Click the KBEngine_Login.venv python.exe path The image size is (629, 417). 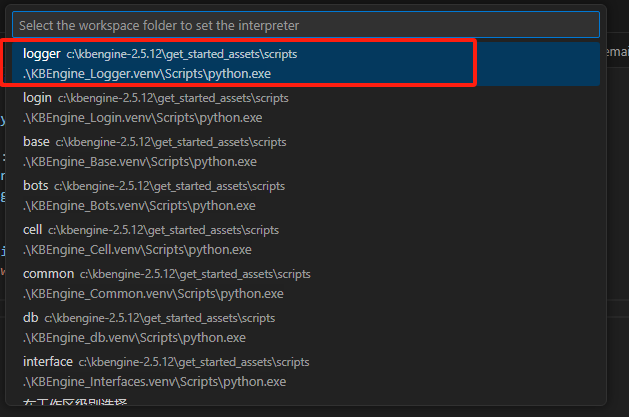(x=143, y=118)
